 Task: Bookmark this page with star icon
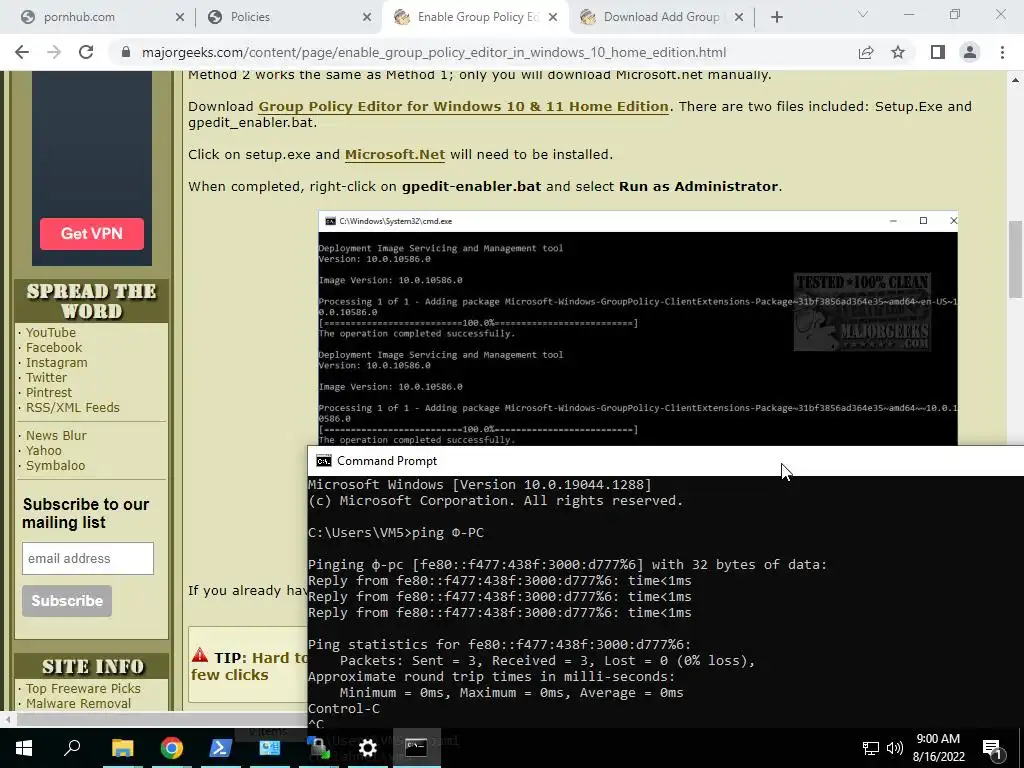click(898, 52)
